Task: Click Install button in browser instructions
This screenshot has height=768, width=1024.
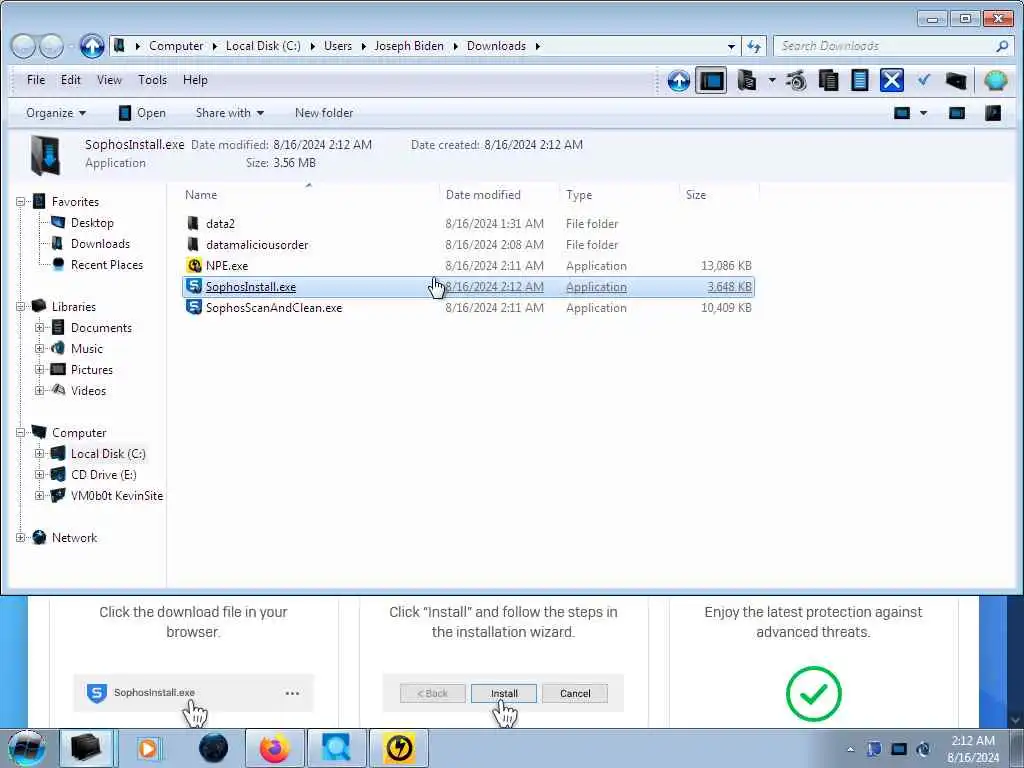Action: 504,694
